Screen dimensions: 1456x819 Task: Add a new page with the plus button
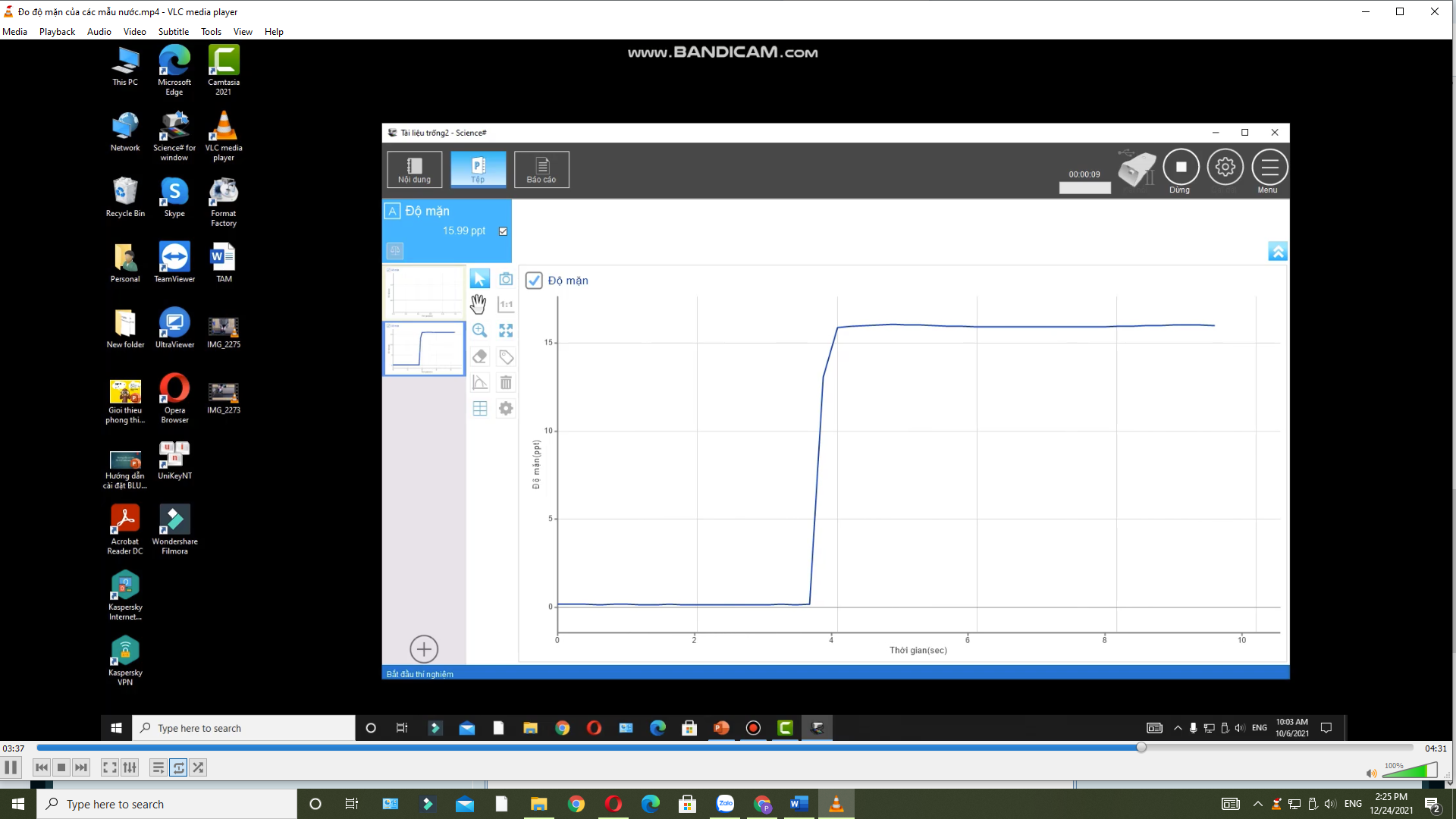pos(424,649)
